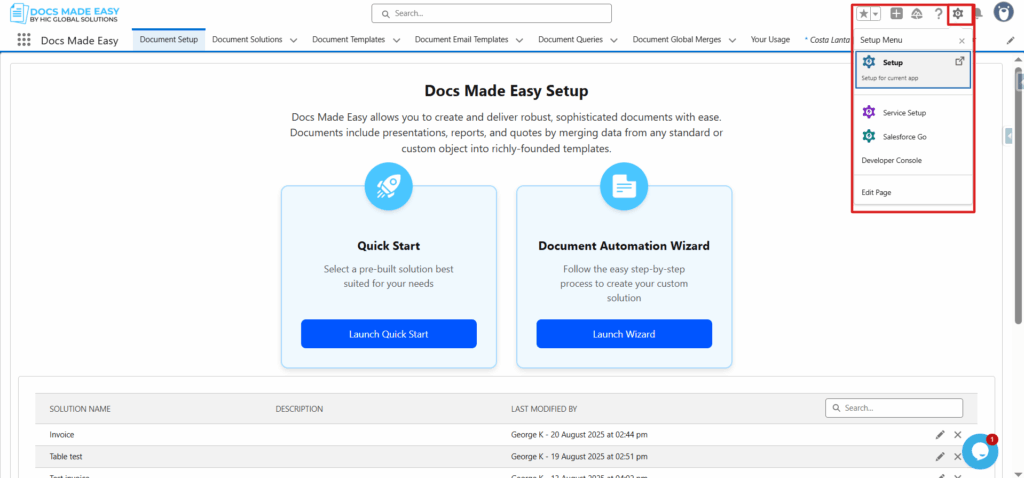The image size is (1024, 478).
Task: Expand the Document Templates chevron
Action: point(396,40)
